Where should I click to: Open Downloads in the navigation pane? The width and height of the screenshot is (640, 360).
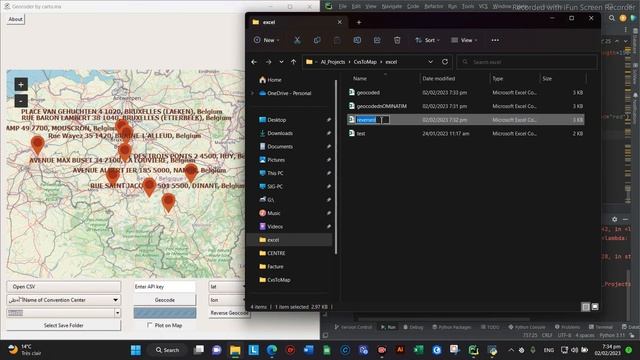pyautogui.click(x=280, y=133)
